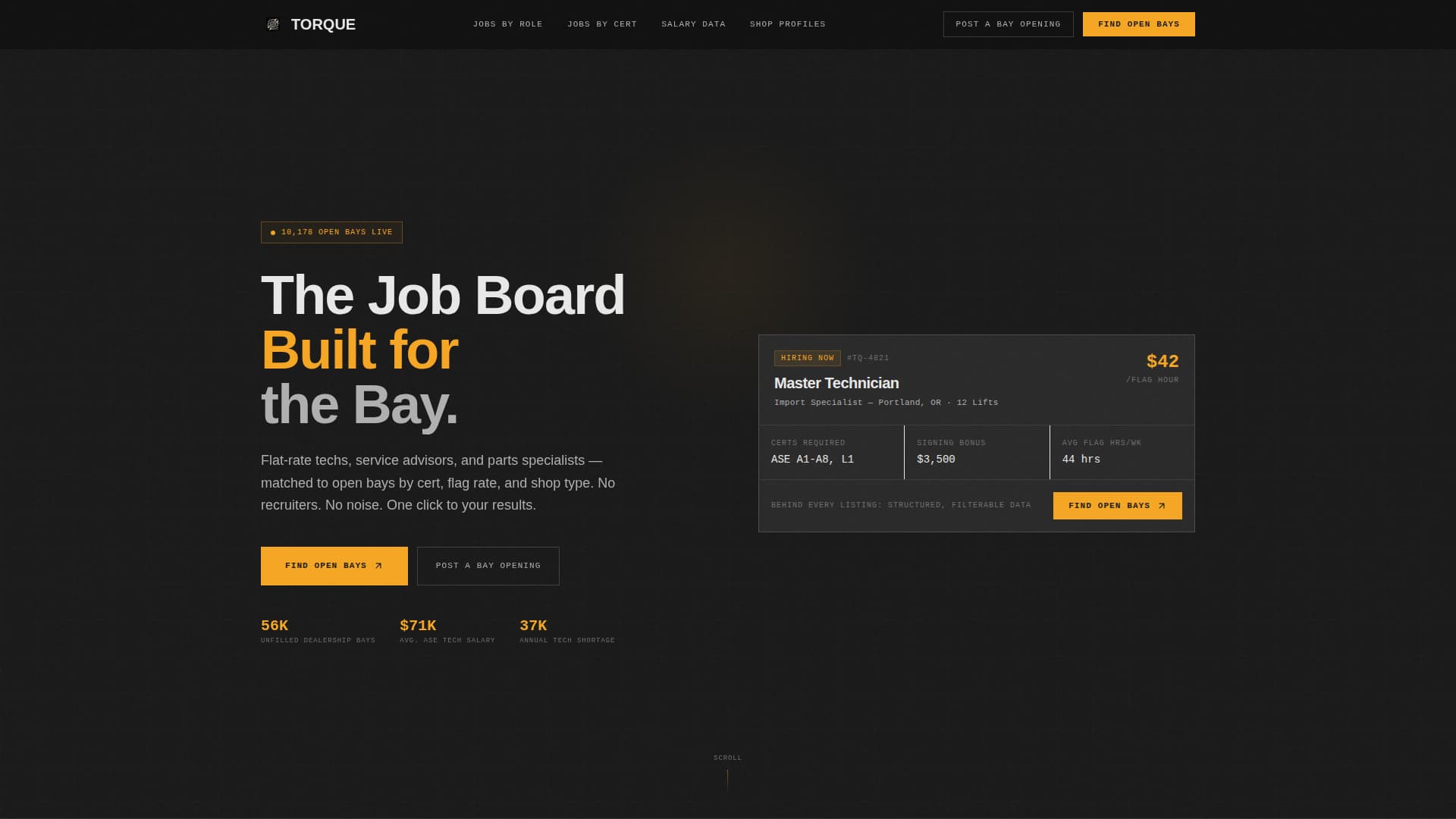The height and width of the screenshot is (819, 1456).
Task: Open Jobs by Role menu
Action: [508, 24]
